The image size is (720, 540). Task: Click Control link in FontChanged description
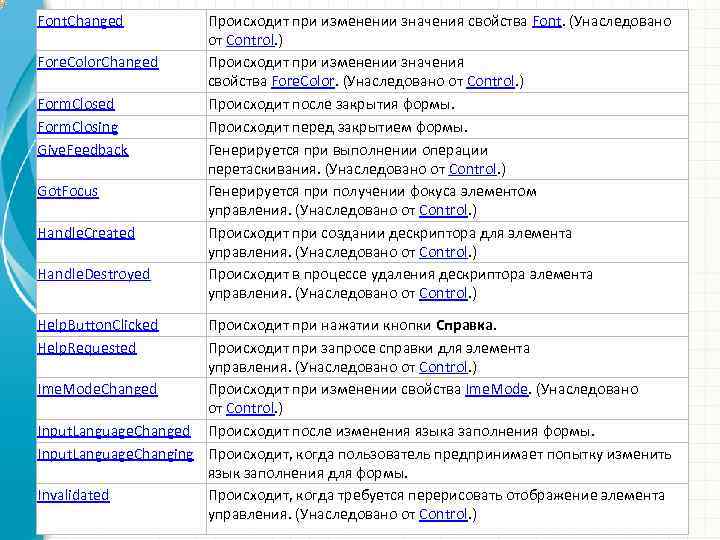(x=250, y=40)
